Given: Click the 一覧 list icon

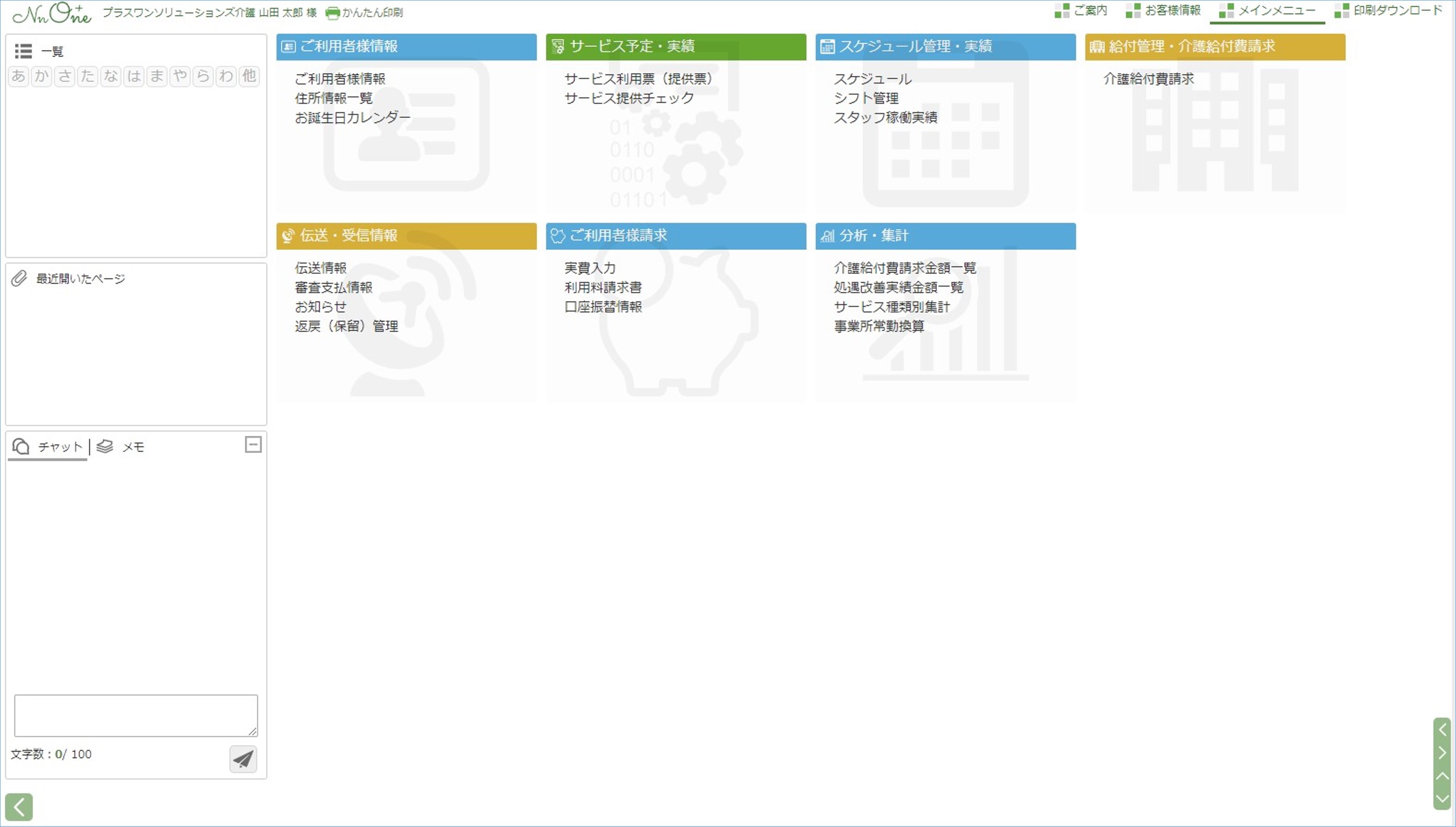Looking at the screenshot, I should coord(23,51).
